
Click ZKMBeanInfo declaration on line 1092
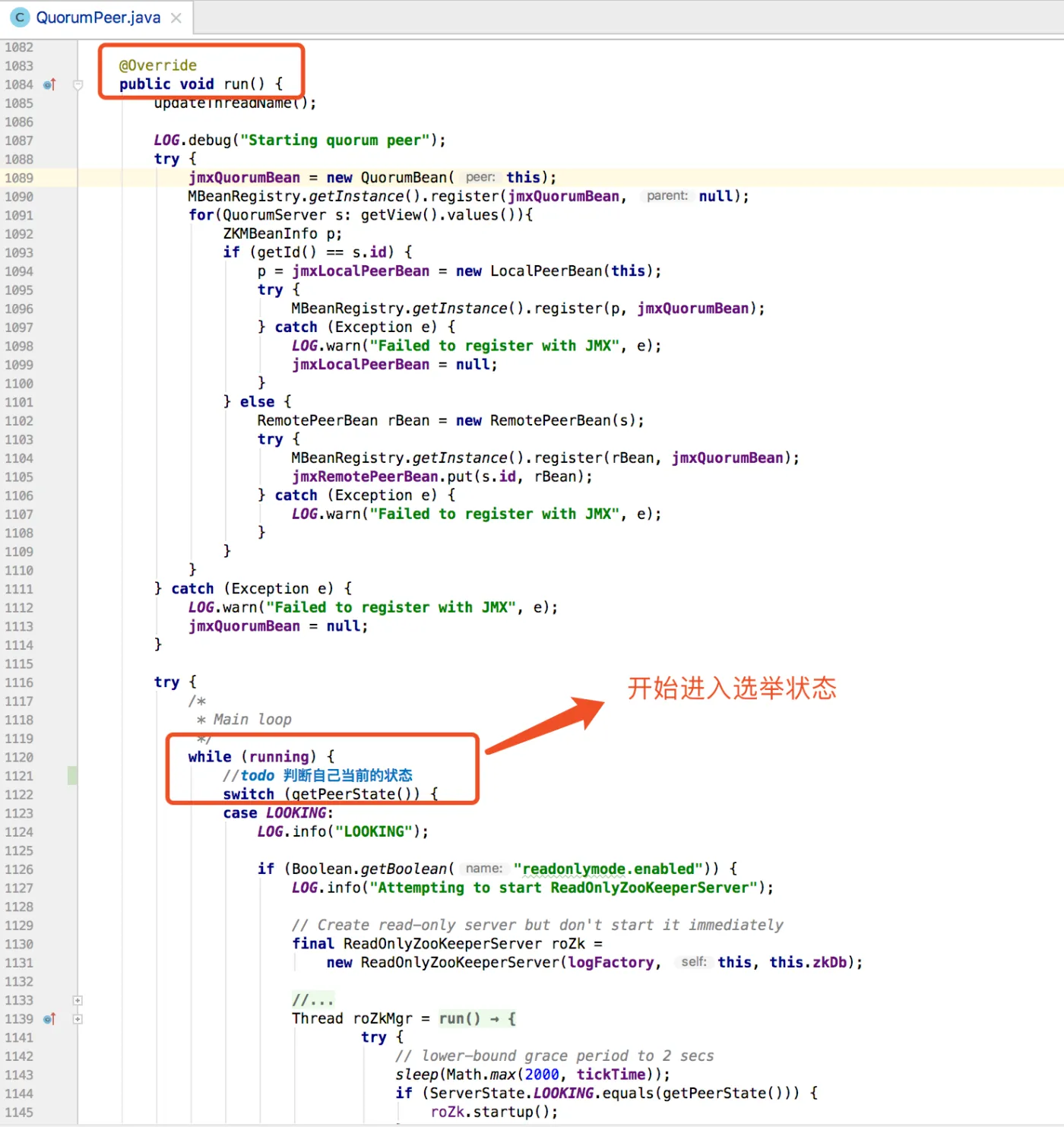(283, 234)
